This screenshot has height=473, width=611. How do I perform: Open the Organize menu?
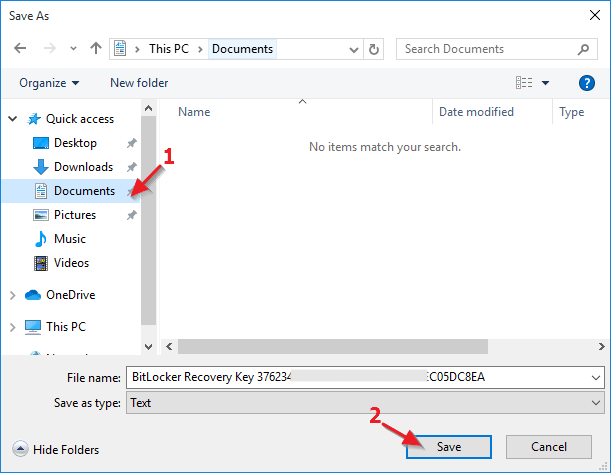tap(49, 83)
